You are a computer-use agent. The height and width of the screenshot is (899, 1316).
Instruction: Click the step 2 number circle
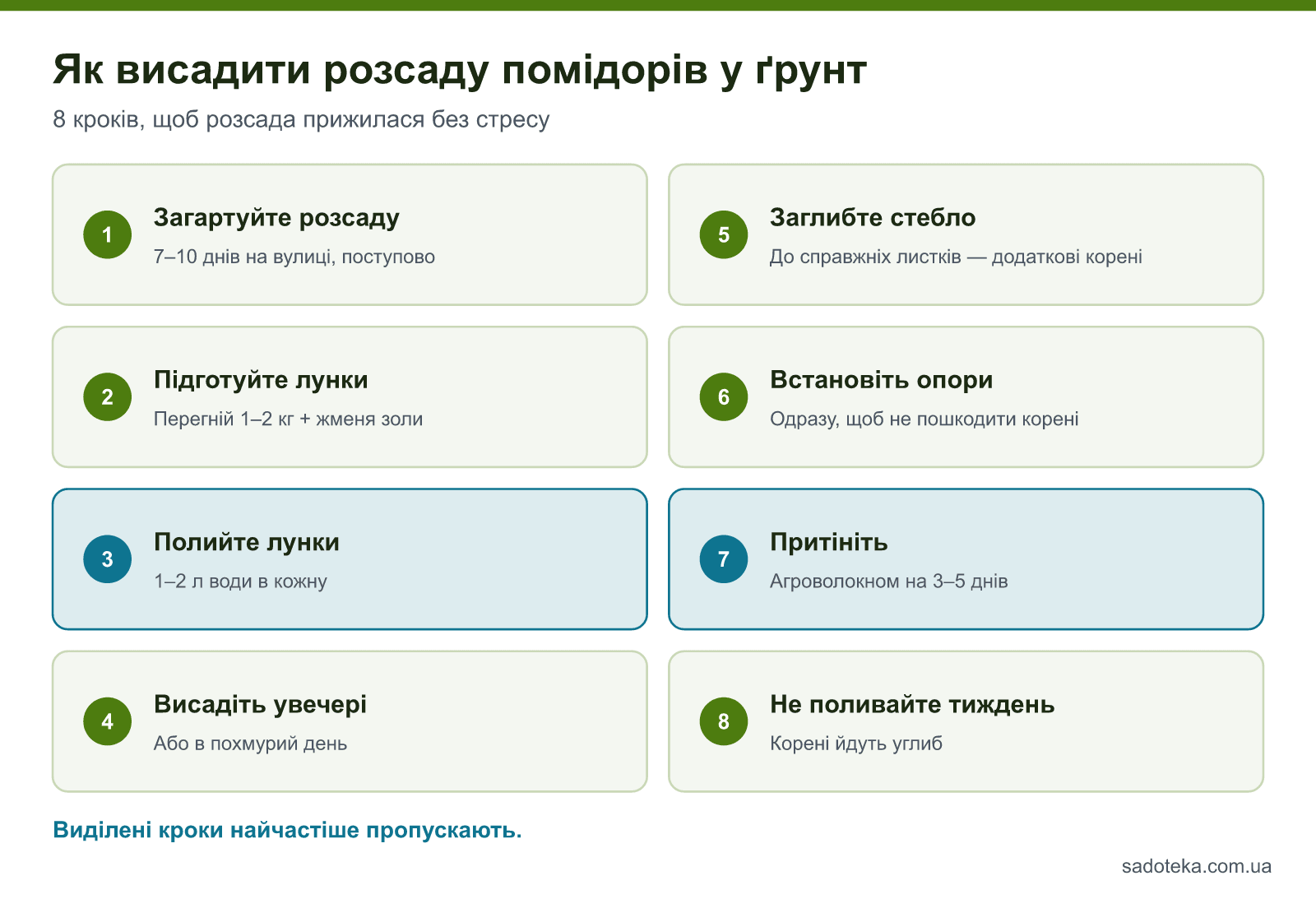pyautogui.click(x=107, y=396)
